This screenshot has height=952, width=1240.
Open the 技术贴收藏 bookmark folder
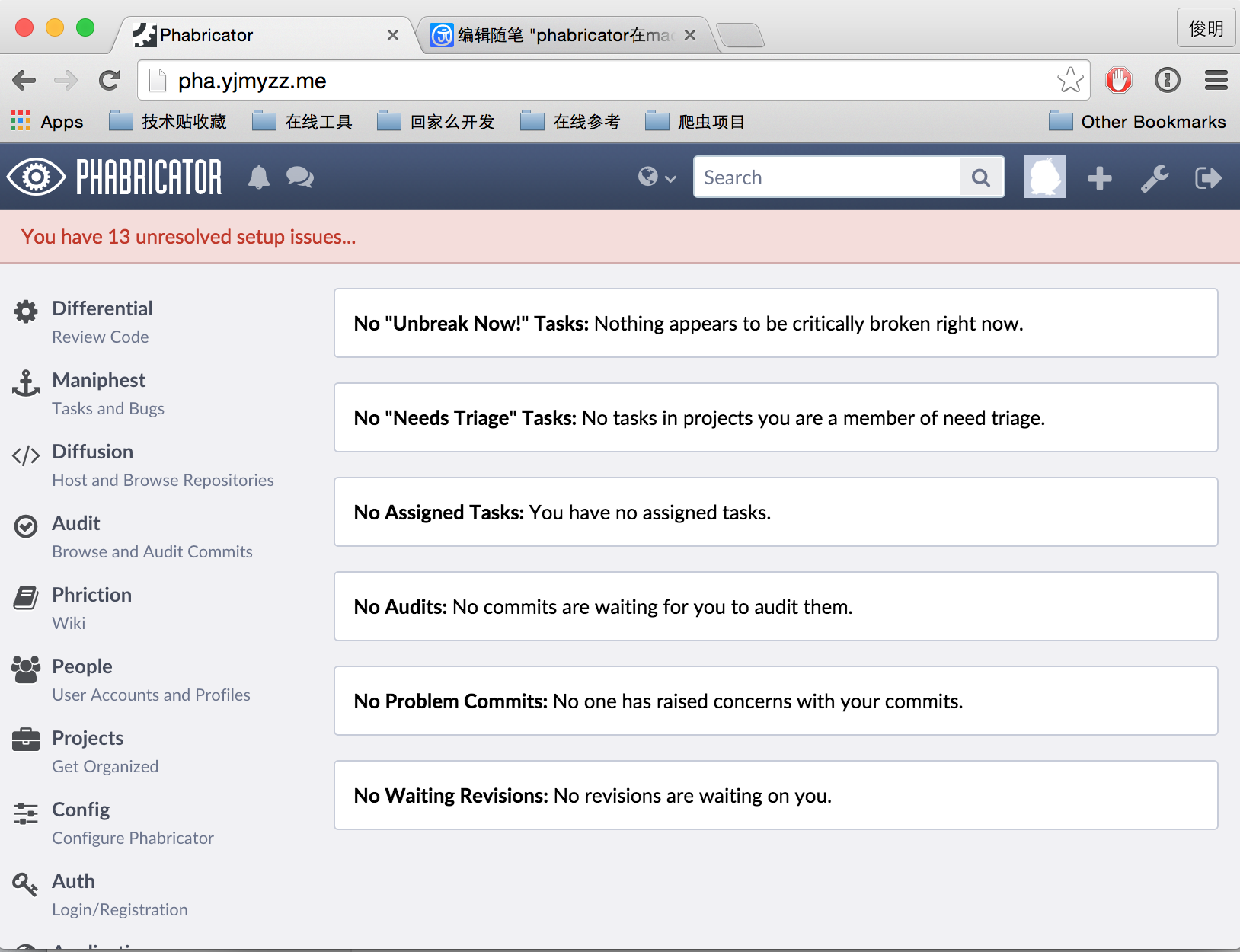168,122
